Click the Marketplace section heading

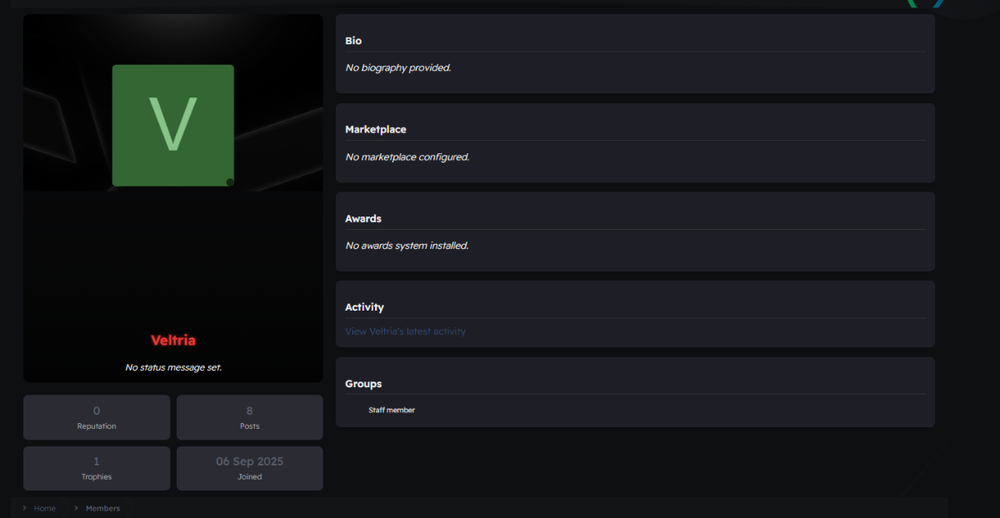[375, 130]
